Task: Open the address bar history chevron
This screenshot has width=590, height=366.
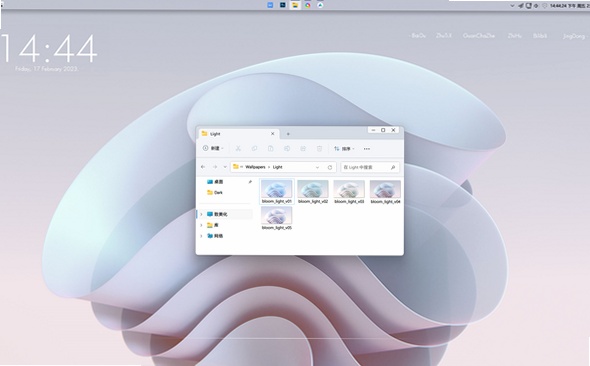Action: [x=317, y=167]
